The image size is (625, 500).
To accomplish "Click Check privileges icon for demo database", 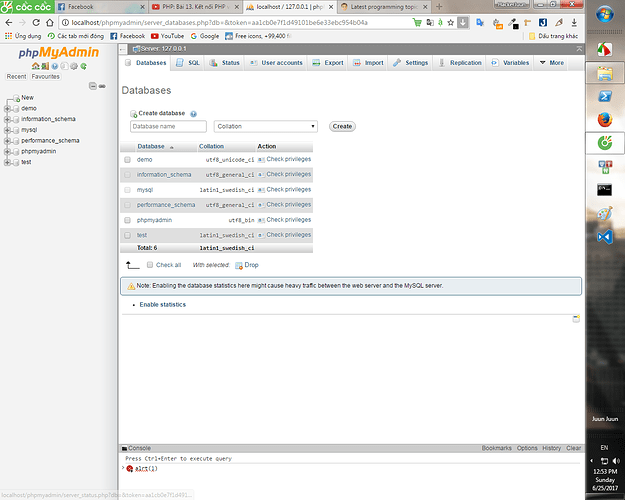I will pyautogui.click(x=261, y=160).
